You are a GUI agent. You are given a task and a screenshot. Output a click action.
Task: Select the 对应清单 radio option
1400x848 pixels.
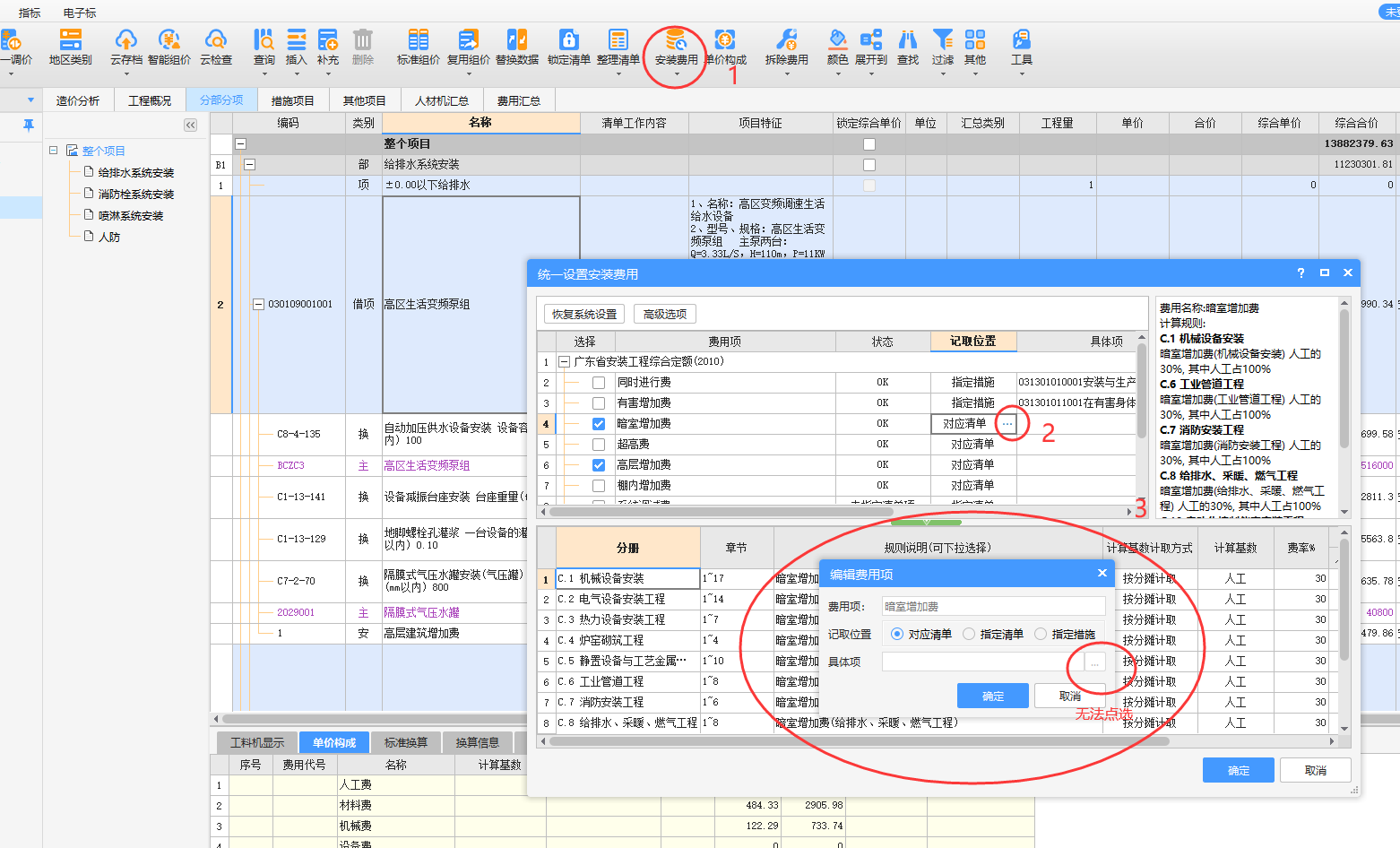point(897,634)
